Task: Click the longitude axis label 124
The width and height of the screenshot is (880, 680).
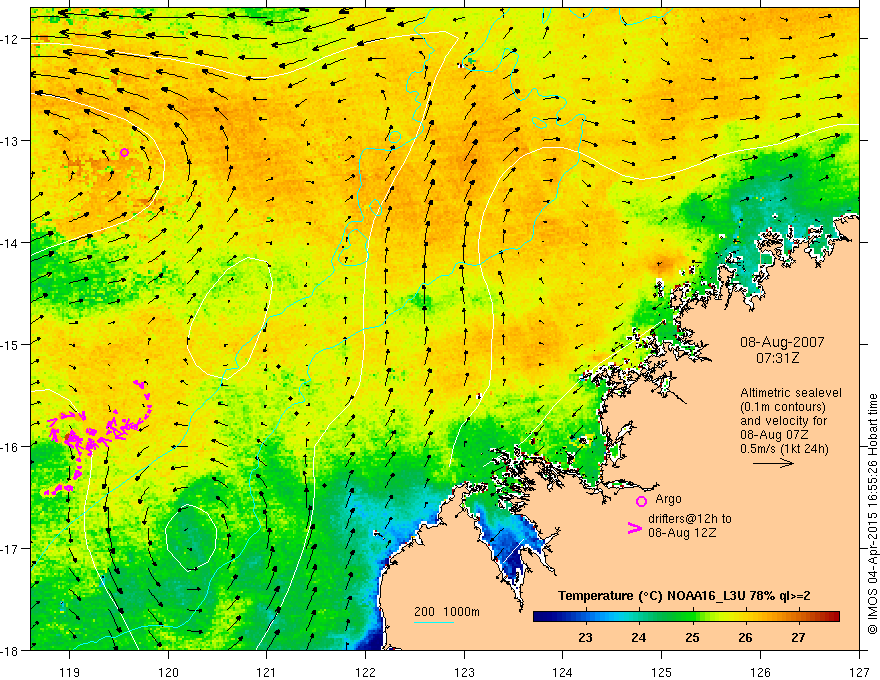Action: click(x=562, y=672)
